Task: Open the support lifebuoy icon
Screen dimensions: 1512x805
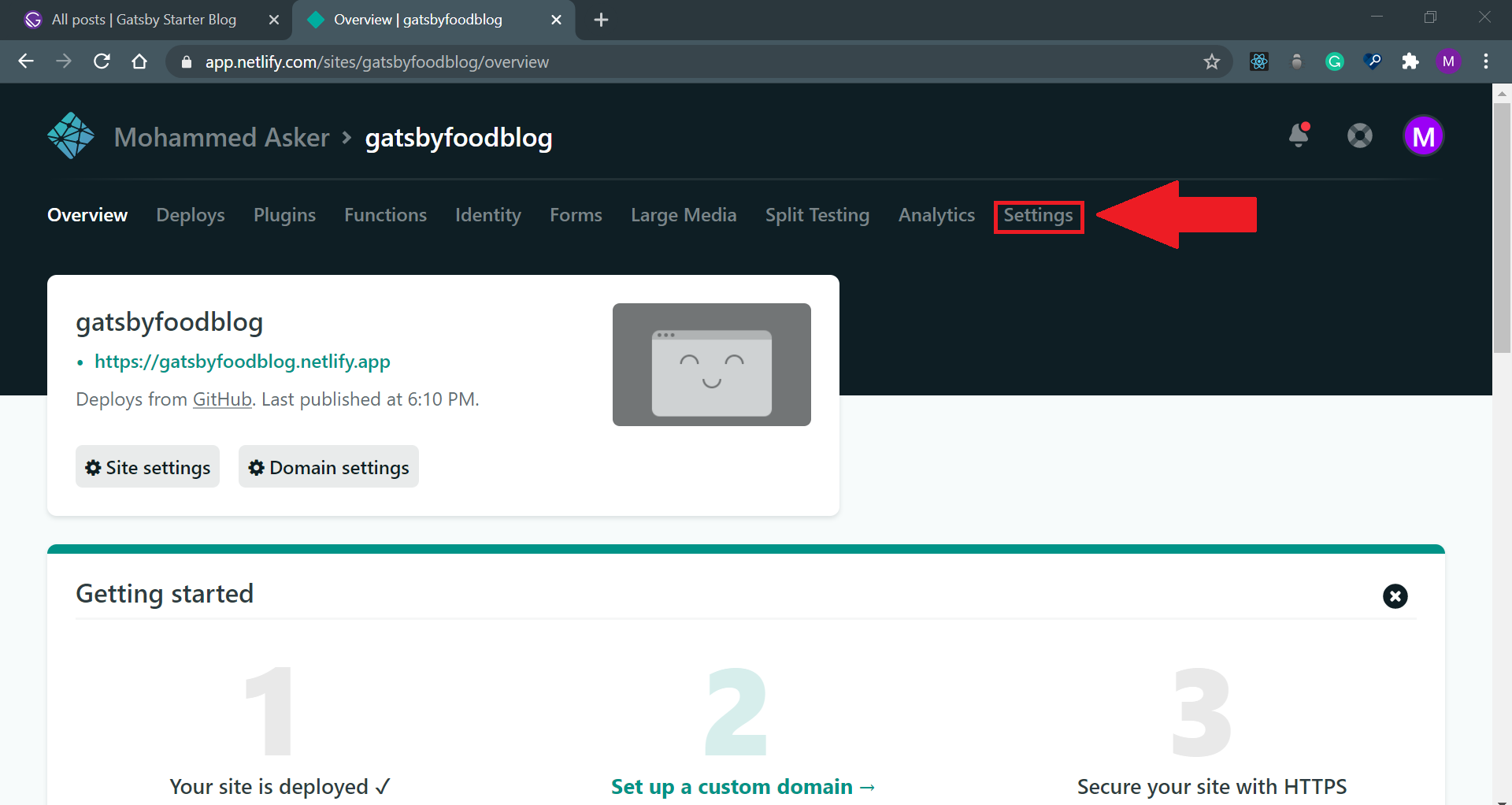Action: coord(1360,136)
